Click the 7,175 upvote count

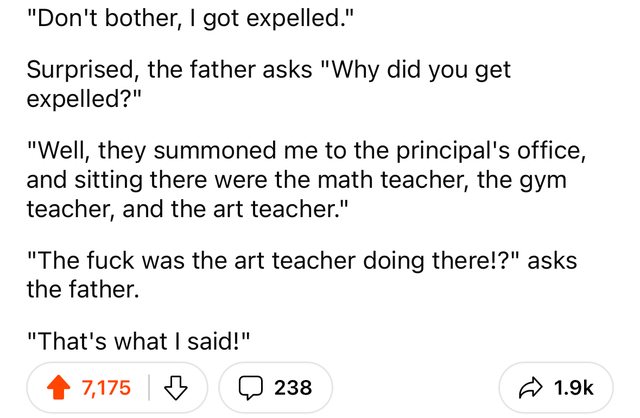(x=108, y=387)
